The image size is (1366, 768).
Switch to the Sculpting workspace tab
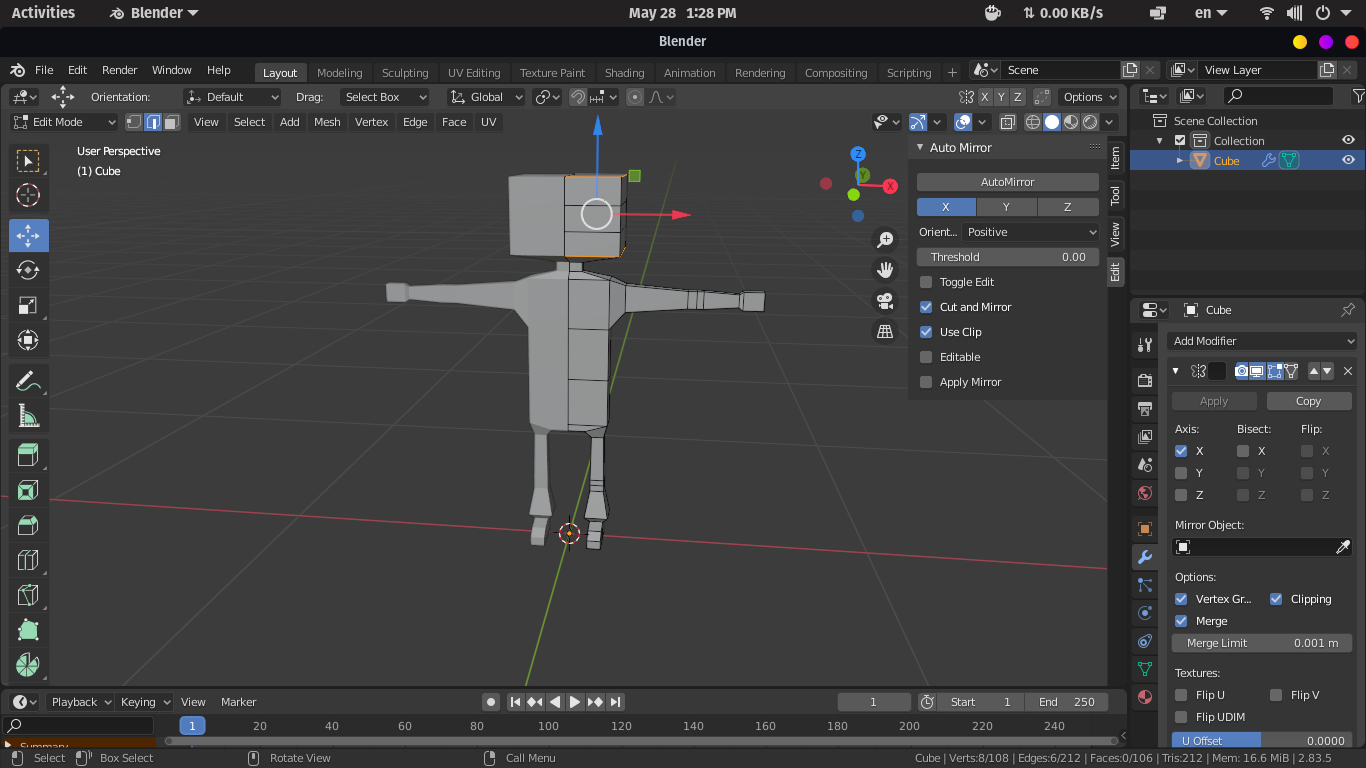point(404,73)
